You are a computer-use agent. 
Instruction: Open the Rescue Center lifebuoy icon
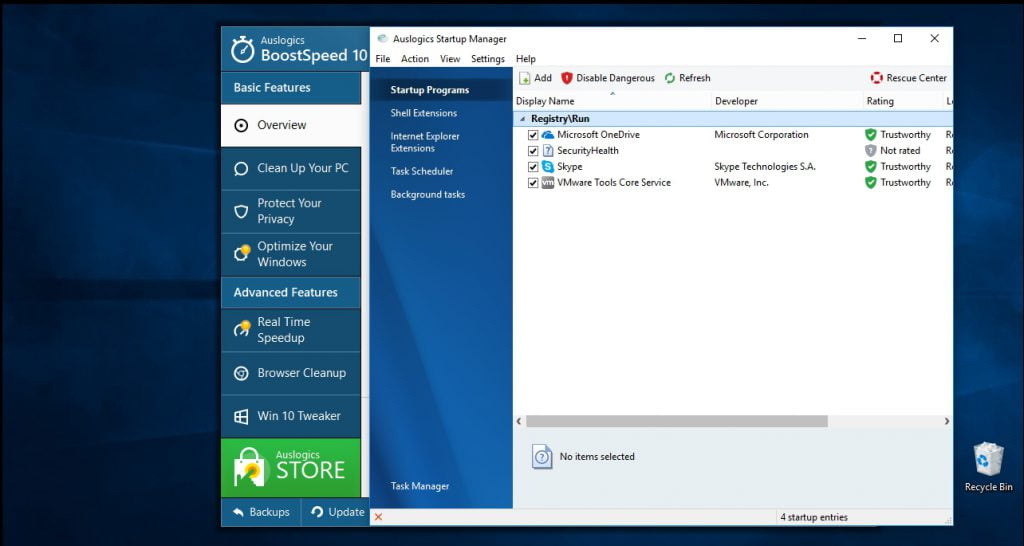(877, 78)
